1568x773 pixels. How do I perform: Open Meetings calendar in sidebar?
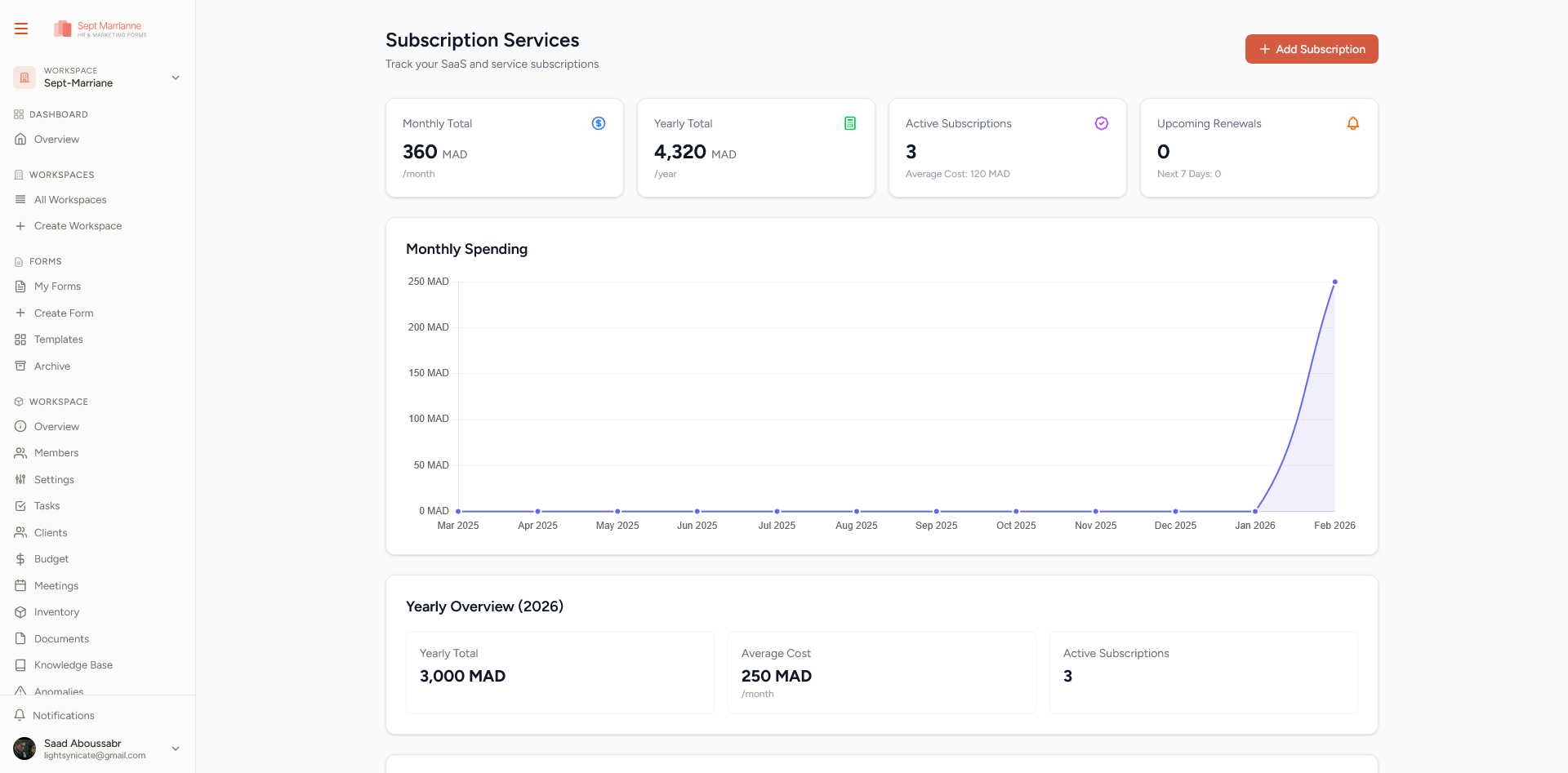tap(56, 586)
